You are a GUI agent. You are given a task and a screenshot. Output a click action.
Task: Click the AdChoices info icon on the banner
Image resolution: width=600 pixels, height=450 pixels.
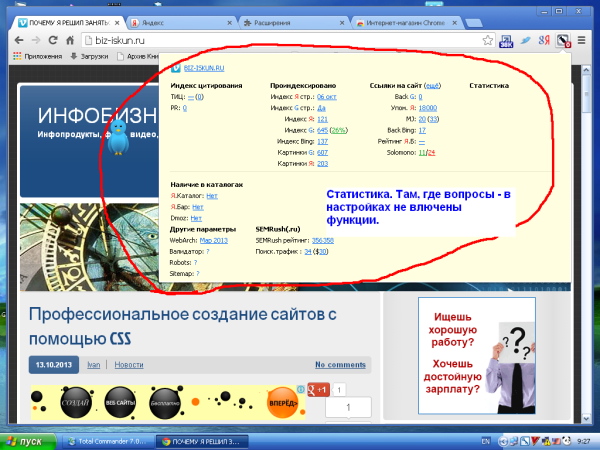coord(301,389)
